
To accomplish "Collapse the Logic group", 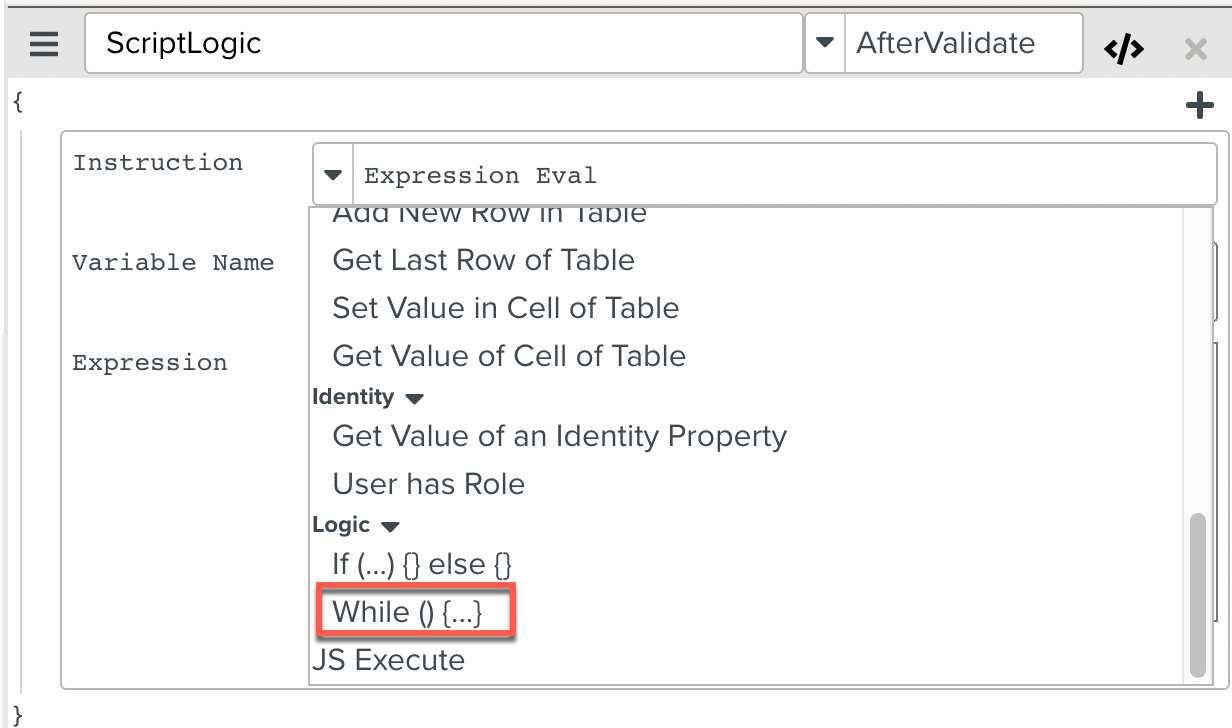I will [390, 526].
